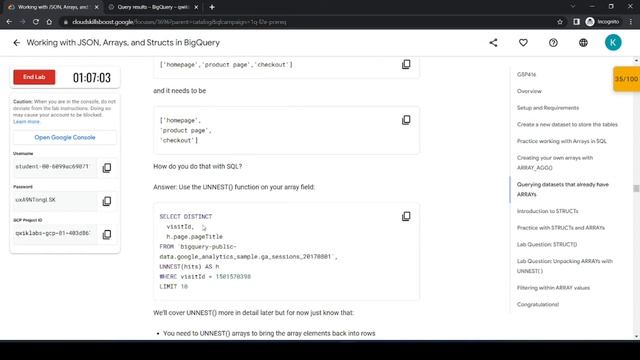Click the 'LIMIT 10' code line

[173, 287]
